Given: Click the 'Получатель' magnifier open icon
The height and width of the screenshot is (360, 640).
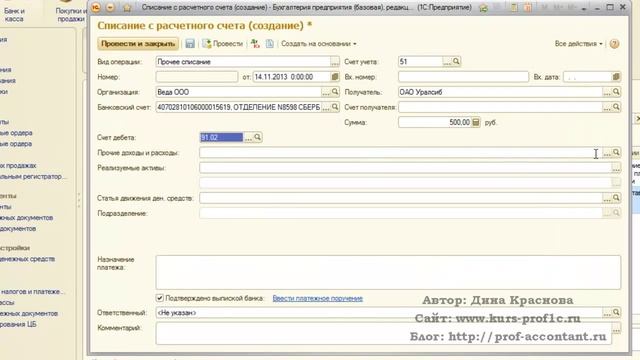Looking at the screenshot, I should pos(616,92).
